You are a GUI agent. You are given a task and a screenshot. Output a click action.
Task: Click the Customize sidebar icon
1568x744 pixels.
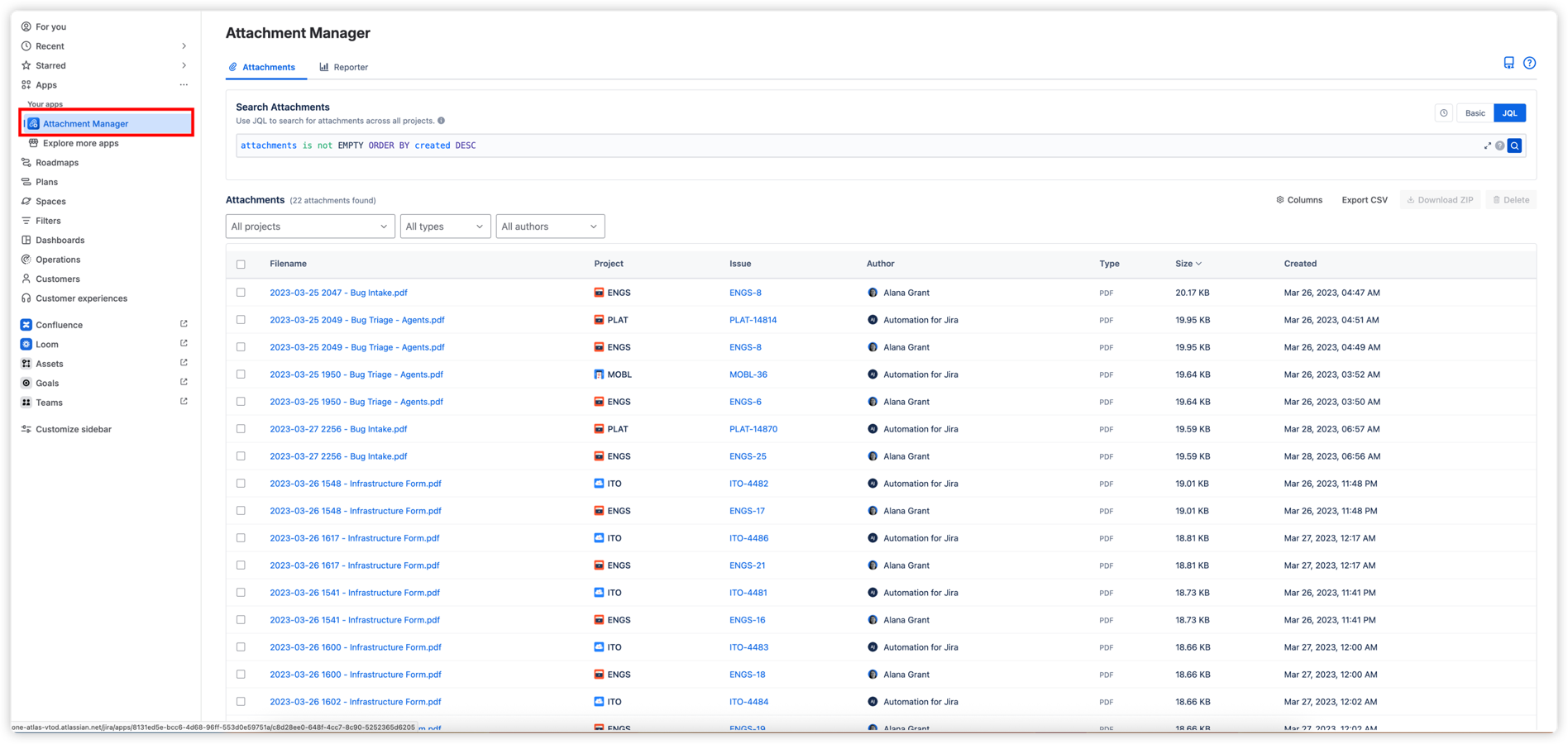click(26, 429)
